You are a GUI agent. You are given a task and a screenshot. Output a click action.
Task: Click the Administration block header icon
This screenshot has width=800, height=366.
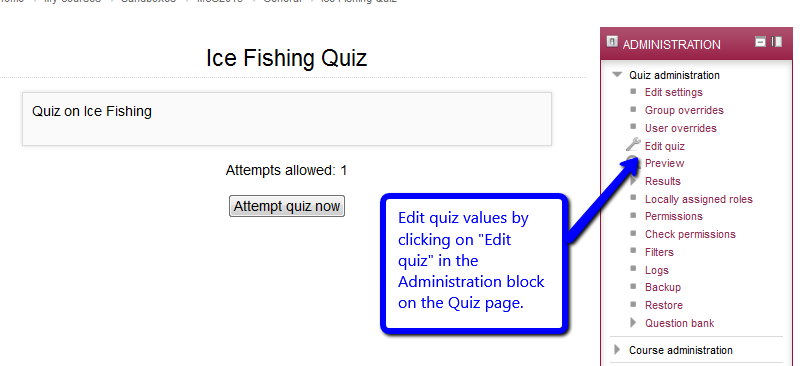[612, 42]
